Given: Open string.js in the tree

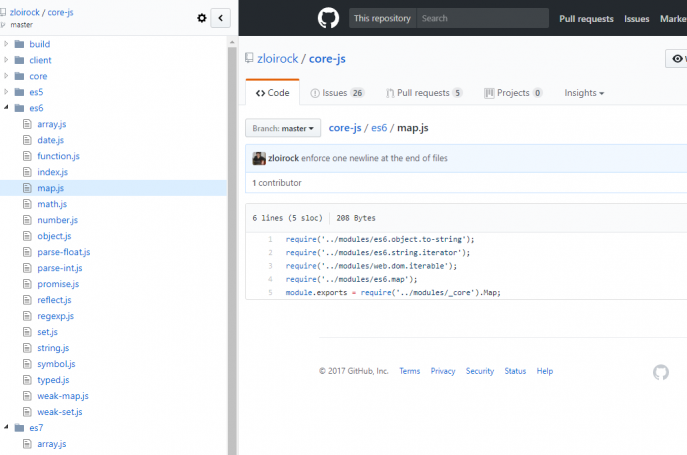Looking at the screenshot, I should click(53, 348).
